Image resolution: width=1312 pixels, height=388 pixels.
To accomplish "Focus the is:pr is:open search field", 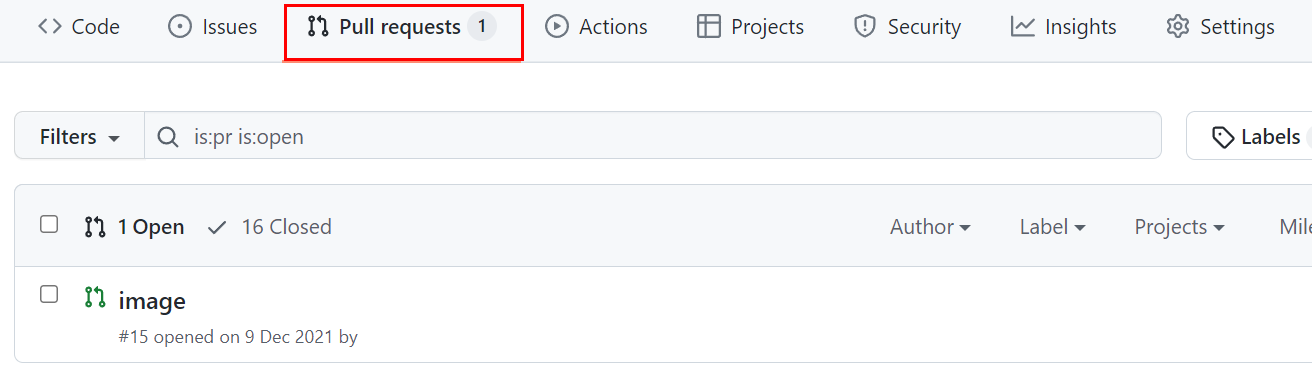I will [653, 136].
